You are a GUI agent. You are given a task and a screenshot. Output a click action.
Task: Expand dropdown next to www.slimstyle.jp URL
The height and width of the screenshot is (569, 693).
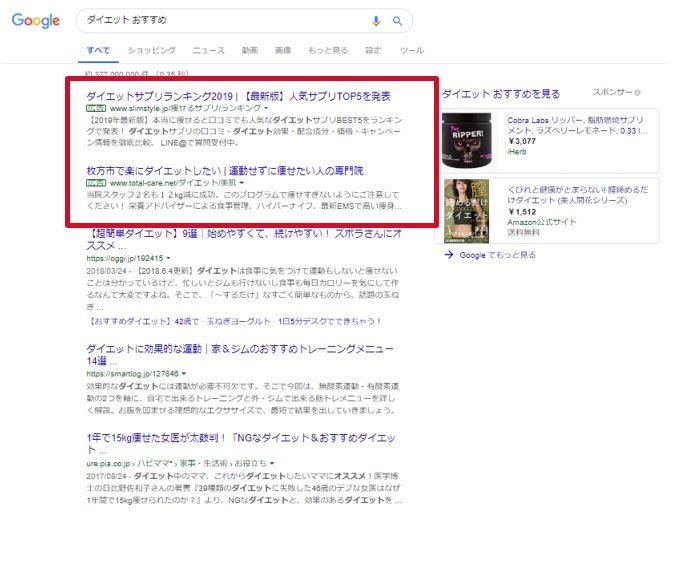click(x=266, y=108)
